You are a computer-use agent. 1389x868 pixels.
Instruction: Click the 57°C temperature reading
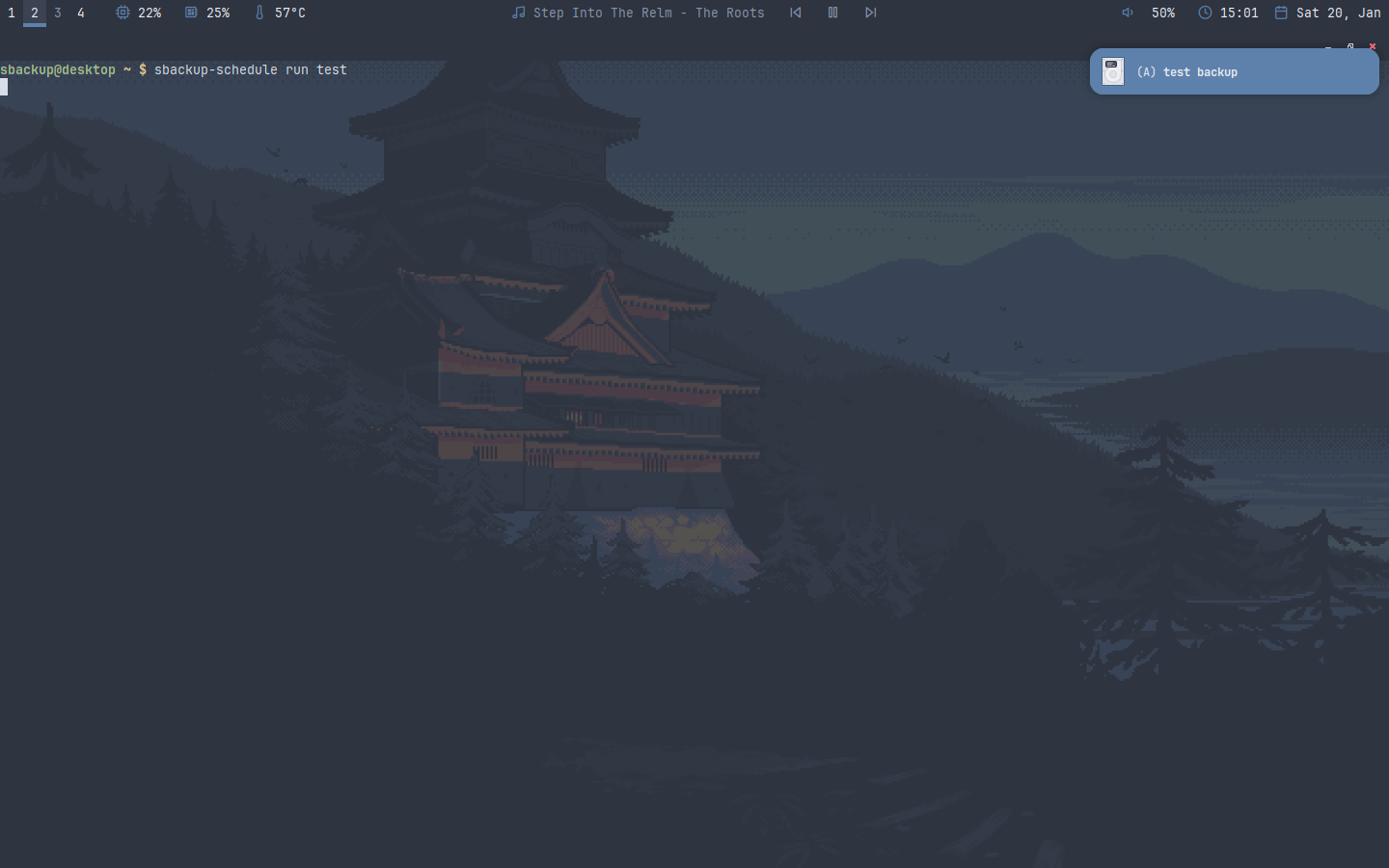pos(290,13)
